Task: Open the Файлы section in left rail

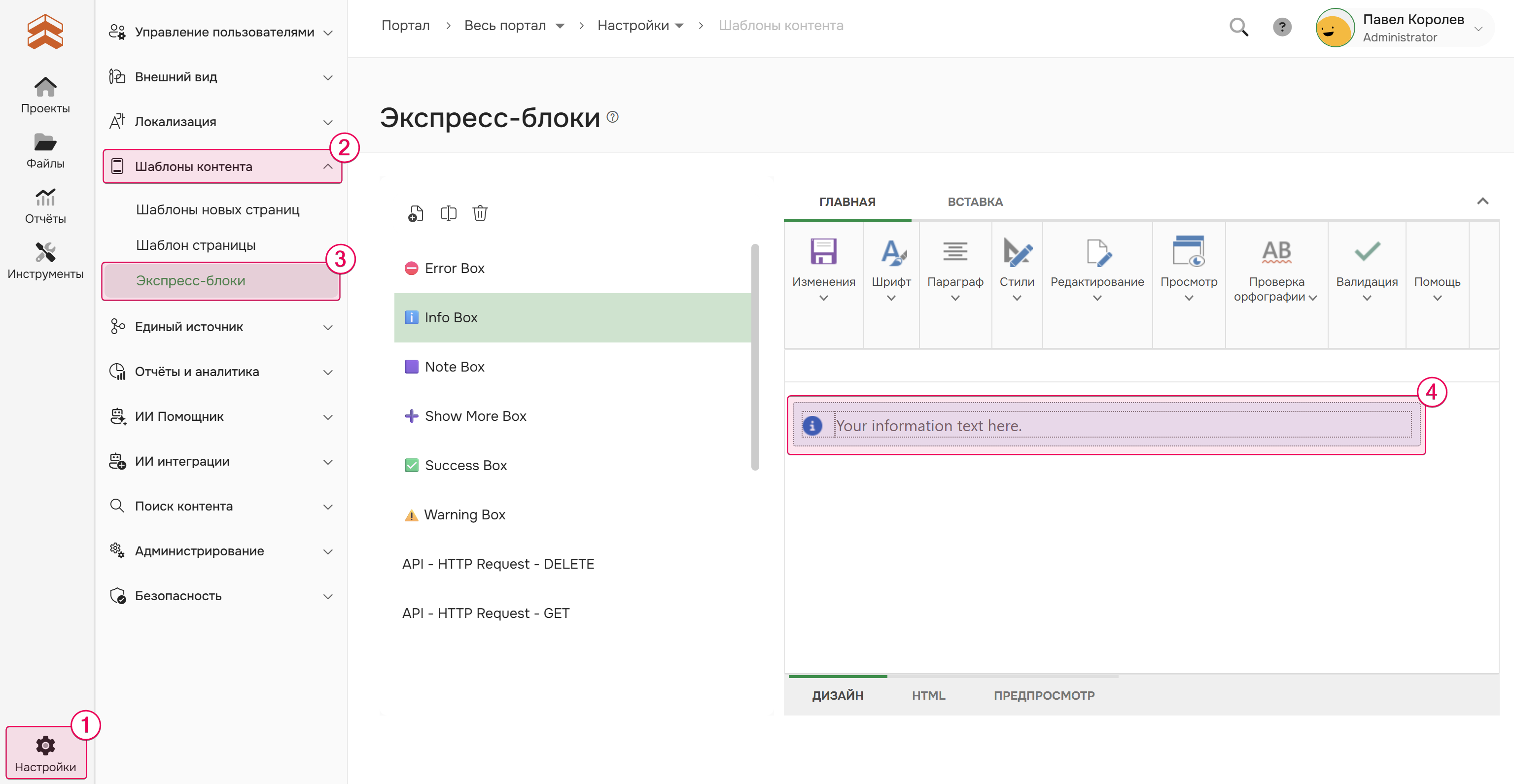Action: [x=45, y=150]
